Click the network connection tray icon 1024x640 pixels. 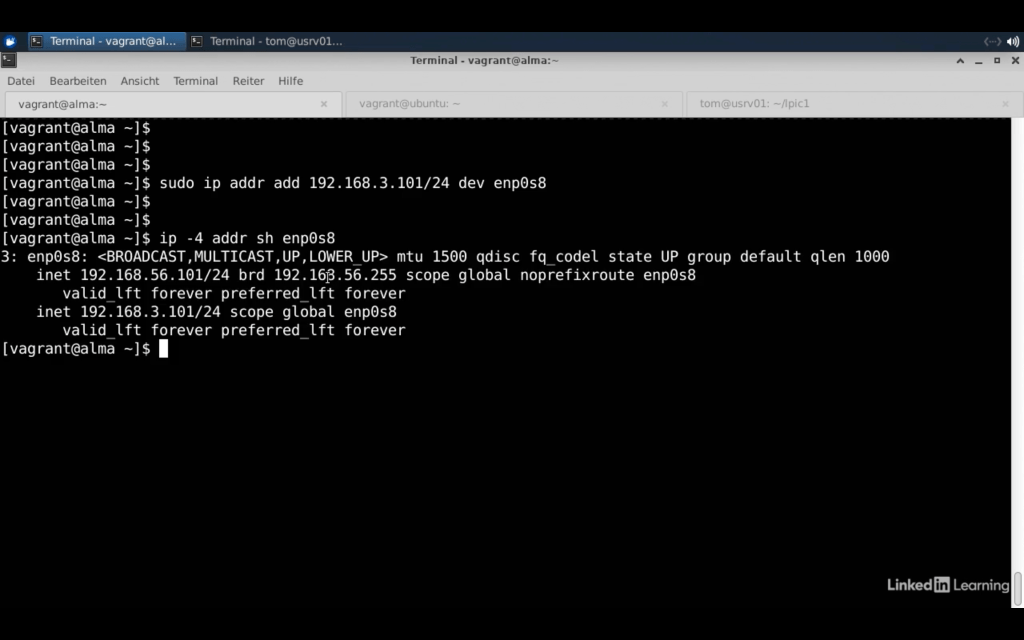click(x=992, y=41)
